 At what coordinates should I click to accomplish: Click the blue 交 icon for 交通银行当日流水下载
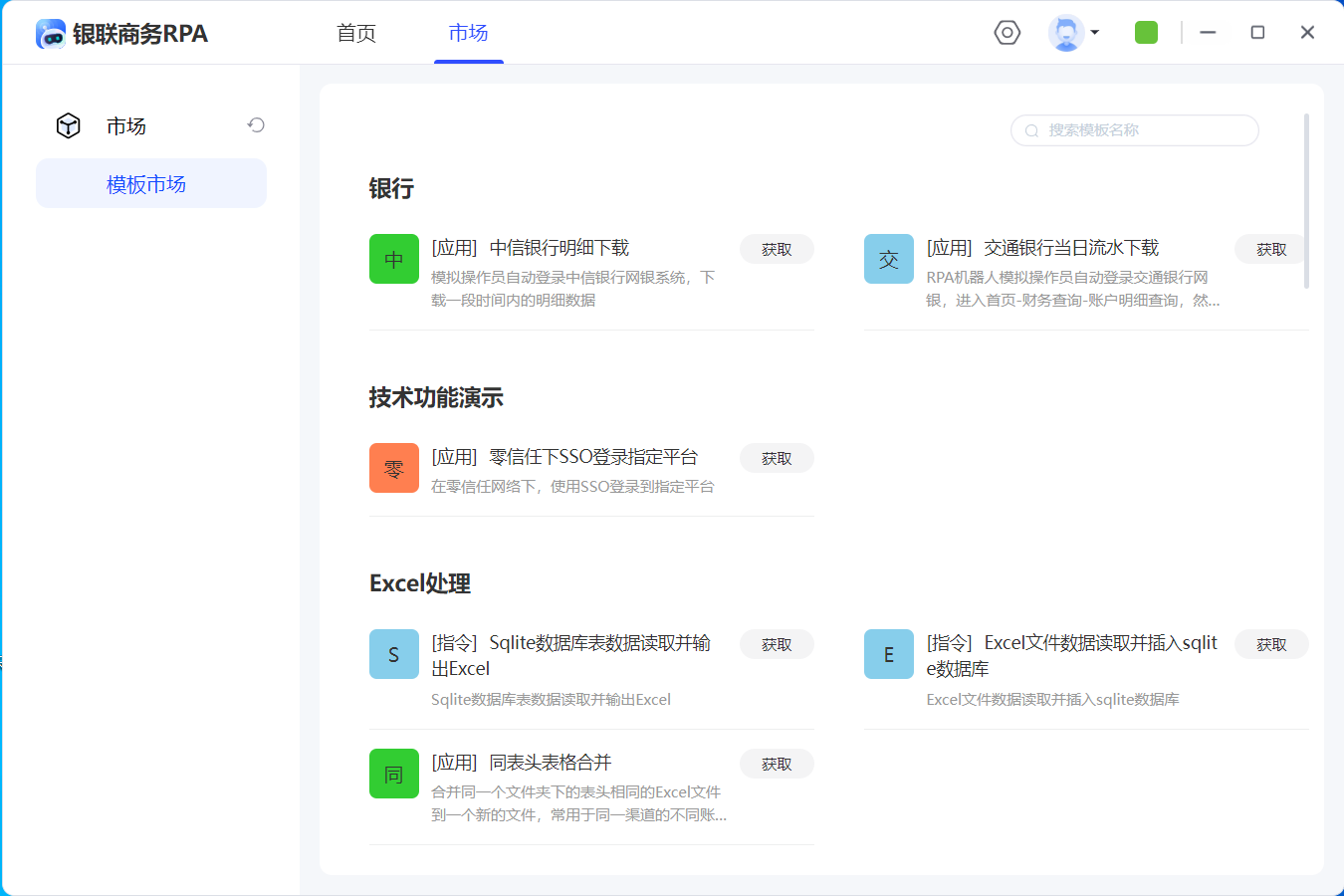(888, 259)
